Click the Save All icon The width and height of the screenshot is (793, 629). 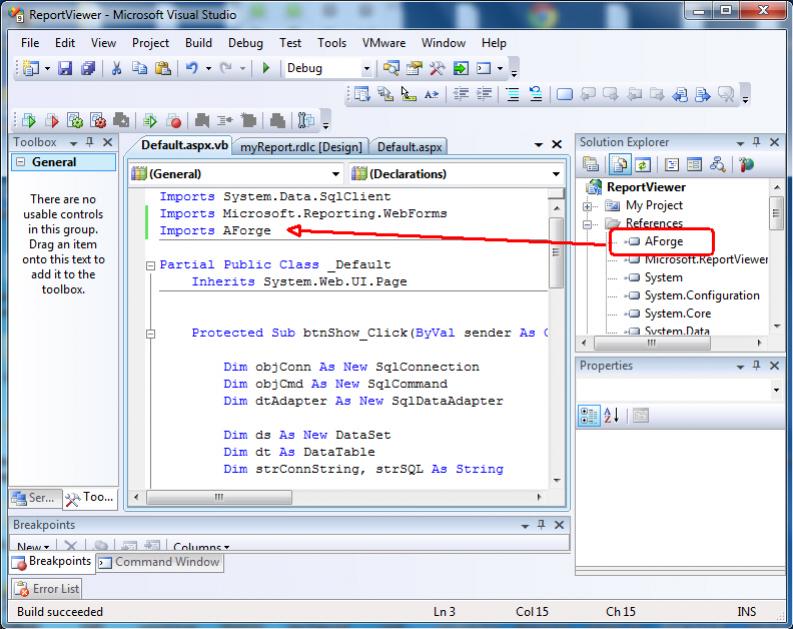(87, 69)
